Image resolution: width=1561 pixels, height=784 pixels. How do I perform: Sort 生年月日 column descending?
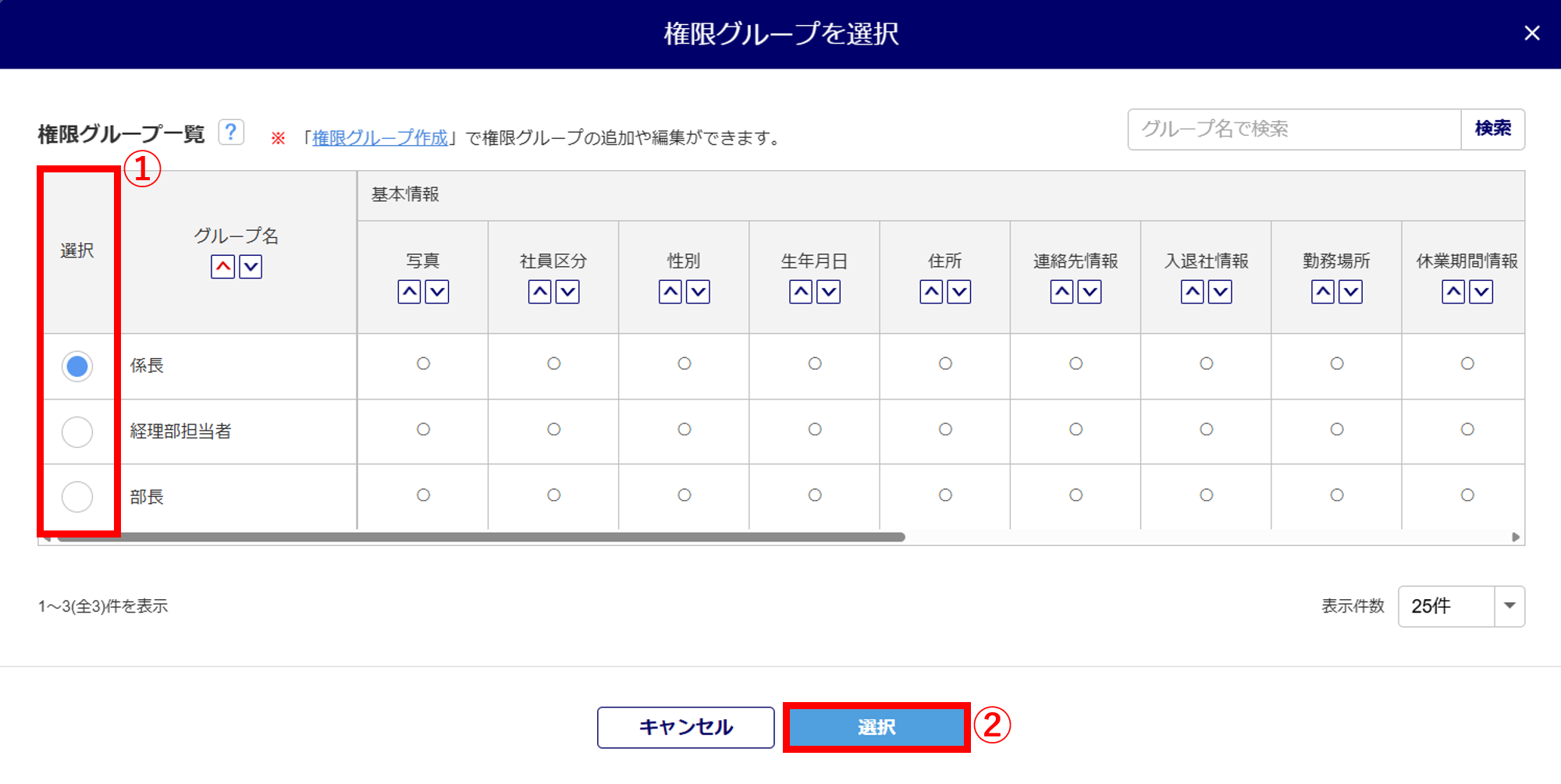click(829, 292)
